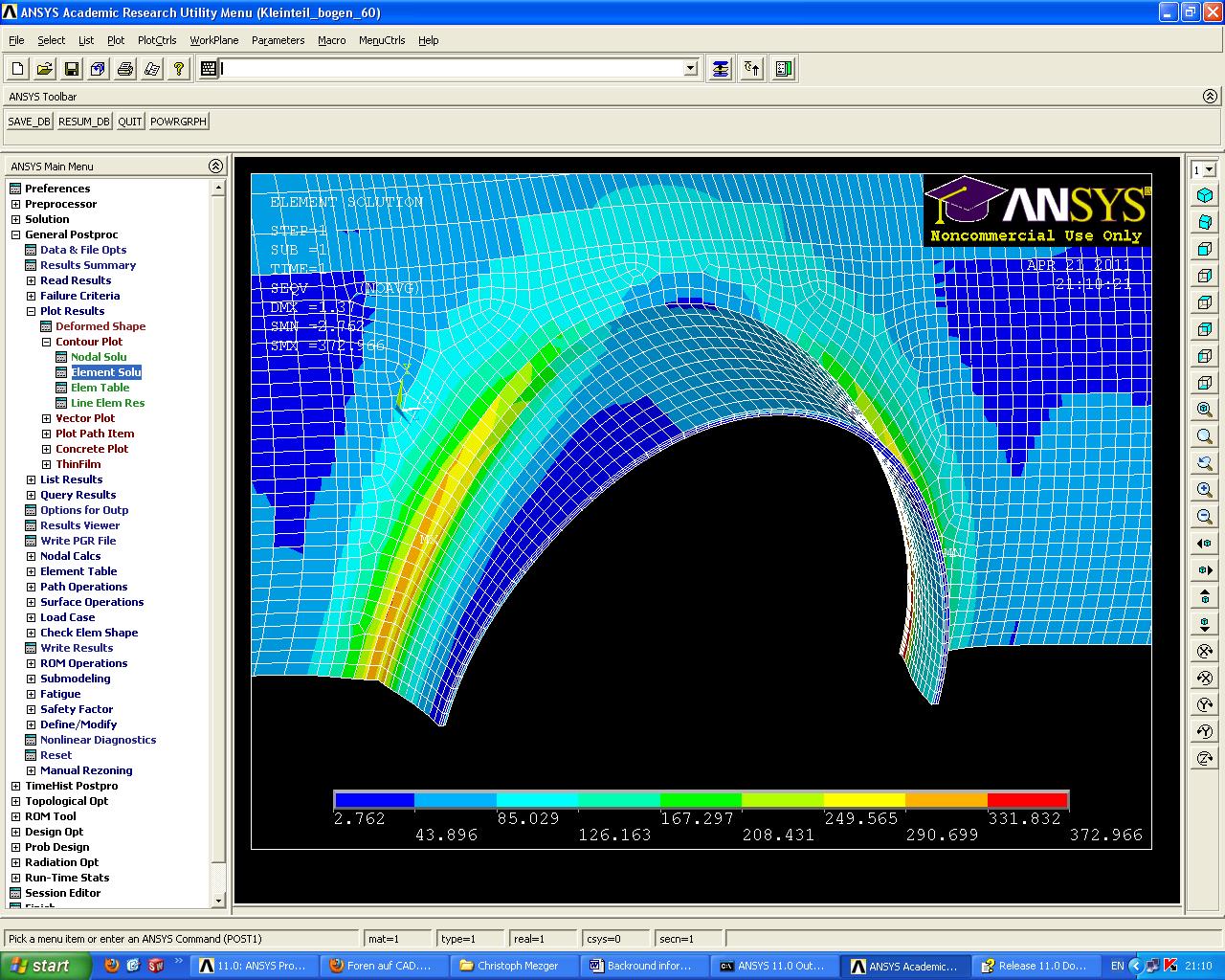Open an ANSYS file via folder icon
Screen dimensions: 1225x980
pos(45,69)
